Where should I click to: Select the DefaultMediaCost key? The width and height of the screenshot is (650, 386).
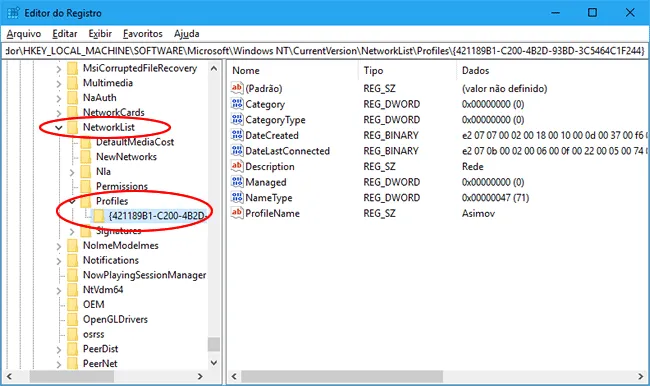tap(135, 142)
